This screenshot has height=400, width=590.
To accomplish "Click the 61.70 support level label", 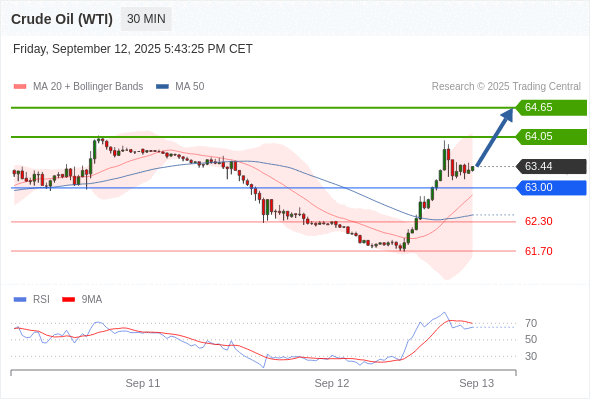I will pyautogui.click(x=538, y=251).
